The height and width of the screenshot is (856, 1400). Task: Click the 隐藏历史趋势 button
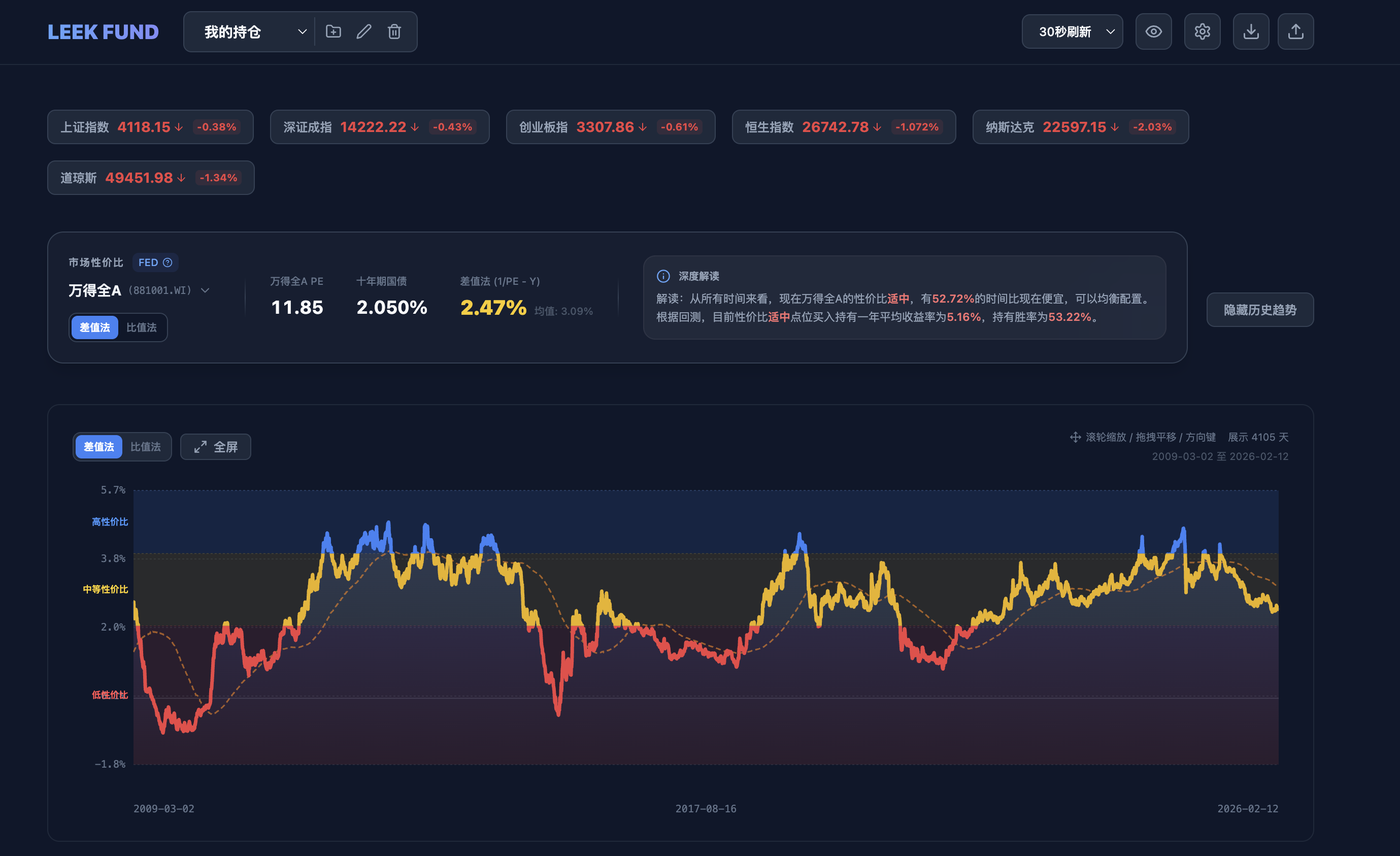1260,310
